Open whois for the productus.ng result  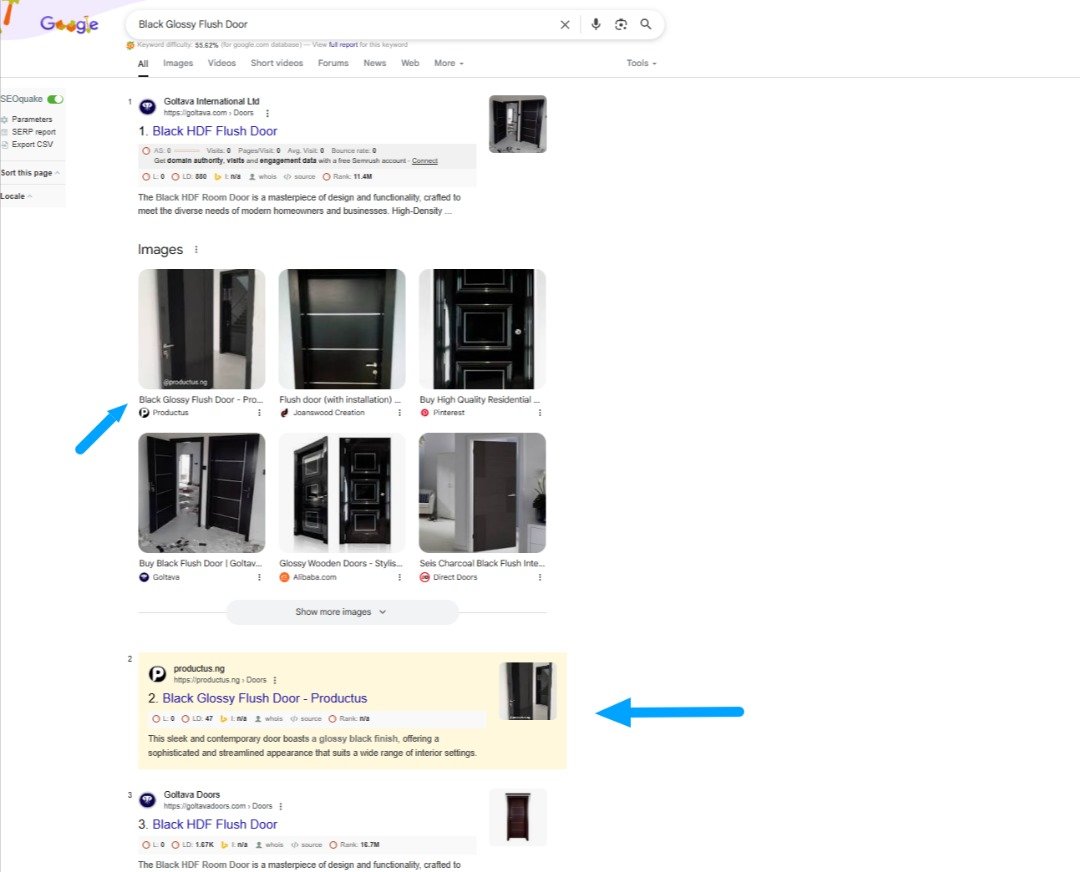269,718
